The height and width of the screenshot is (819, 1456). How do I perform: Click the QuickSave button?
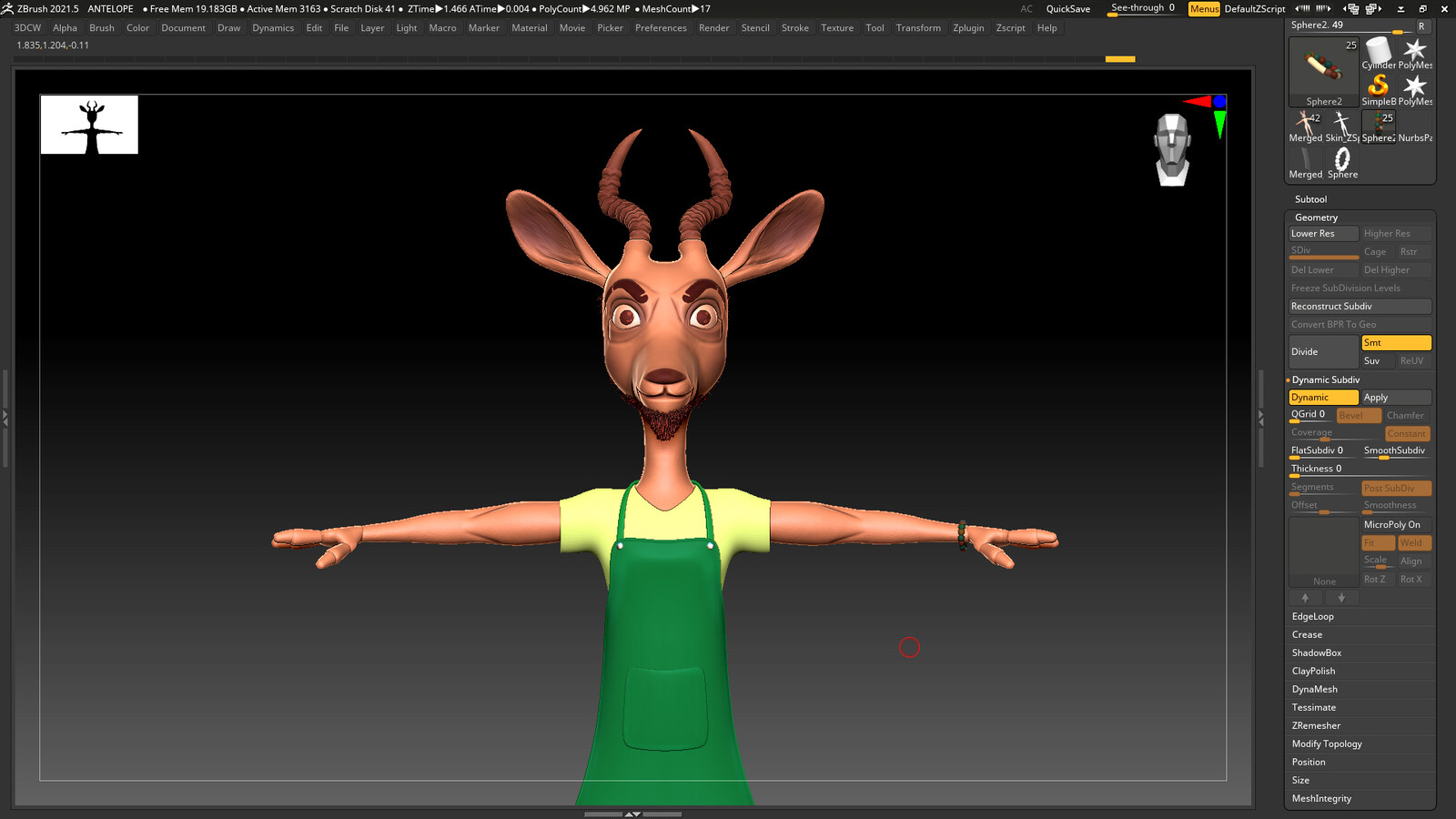(1067, 9)
